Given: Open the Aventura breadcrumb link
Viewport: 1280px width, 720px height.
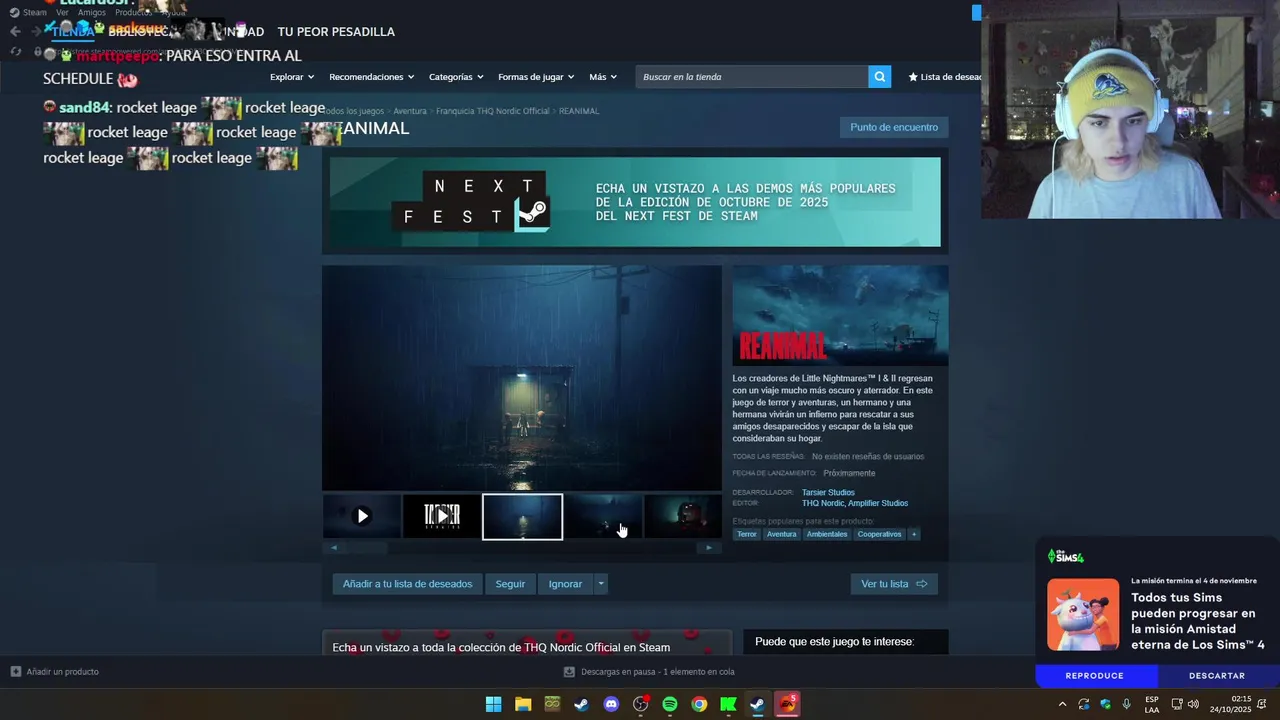Looking at the screenshot, I should click(x=410, y=111).
